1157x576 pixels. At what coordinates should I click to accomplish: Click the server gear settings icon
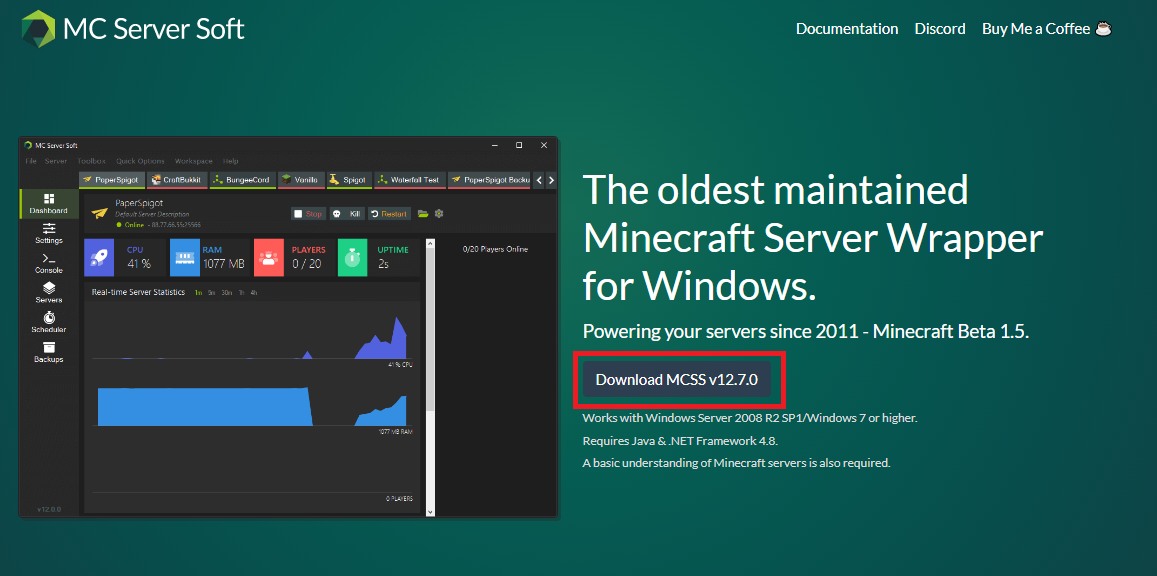coord(438,214)
